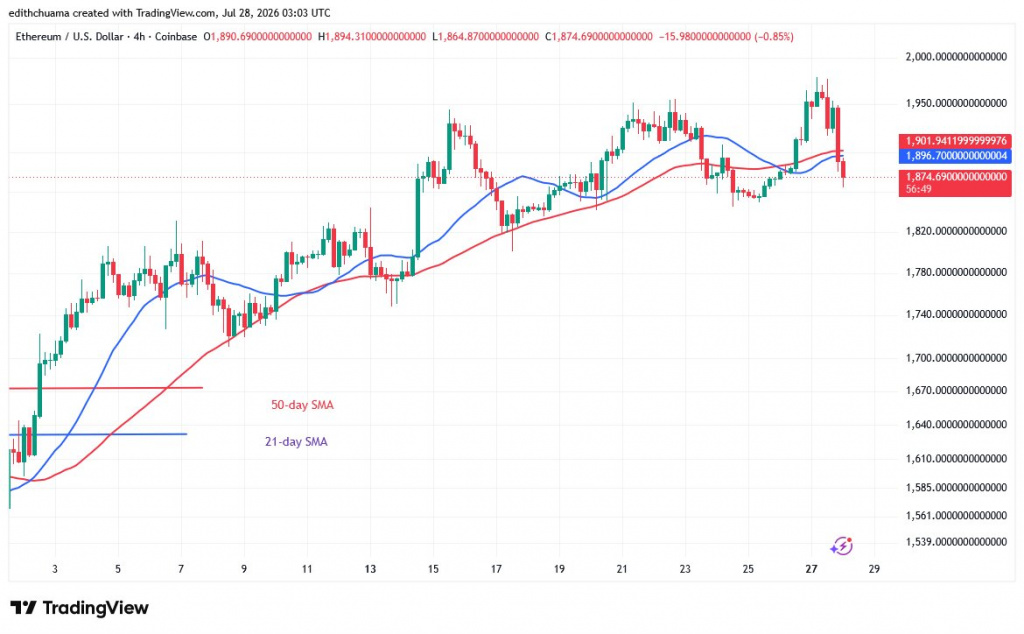This screenshot has height=634, width=1024.
Task: Click the Close value C1,874.69 in header
Action: (x=599, y=37)
